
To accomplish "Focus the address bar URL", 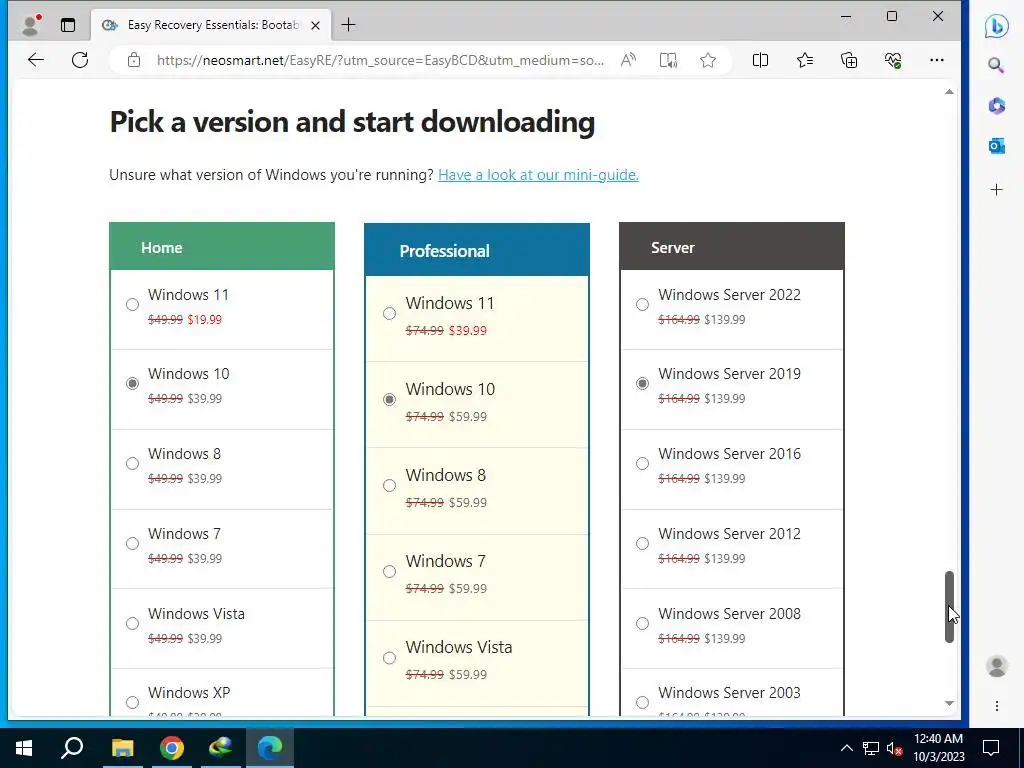I will 380,60.
